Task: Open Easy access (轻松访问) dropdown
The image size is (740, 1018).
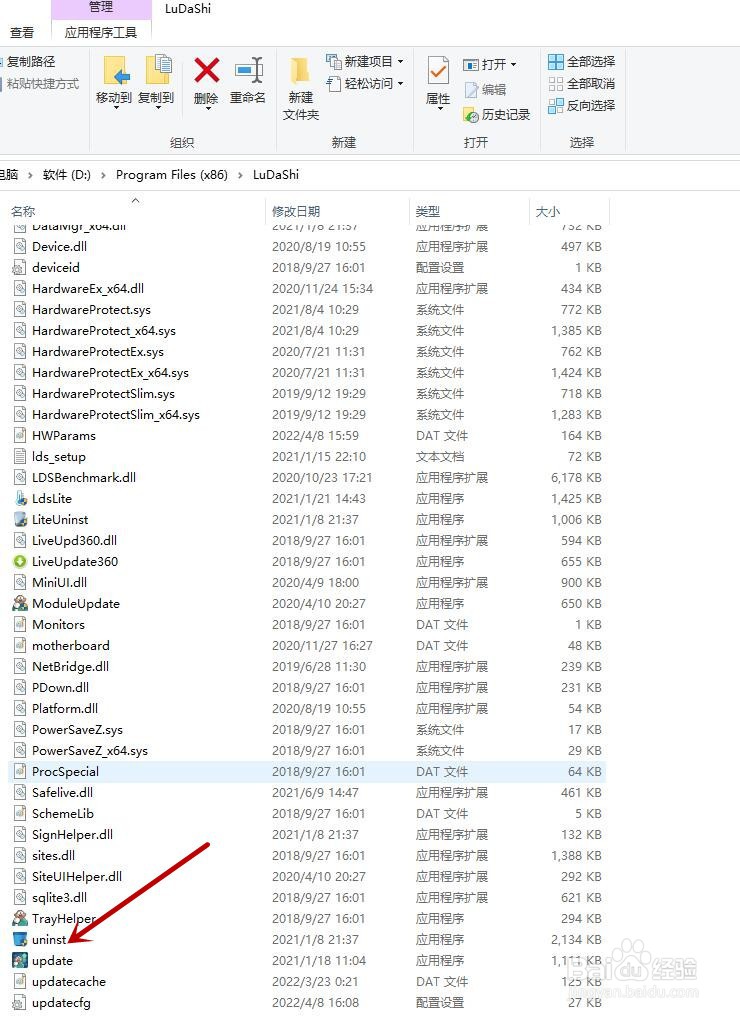Action: (x=365, y=83)
